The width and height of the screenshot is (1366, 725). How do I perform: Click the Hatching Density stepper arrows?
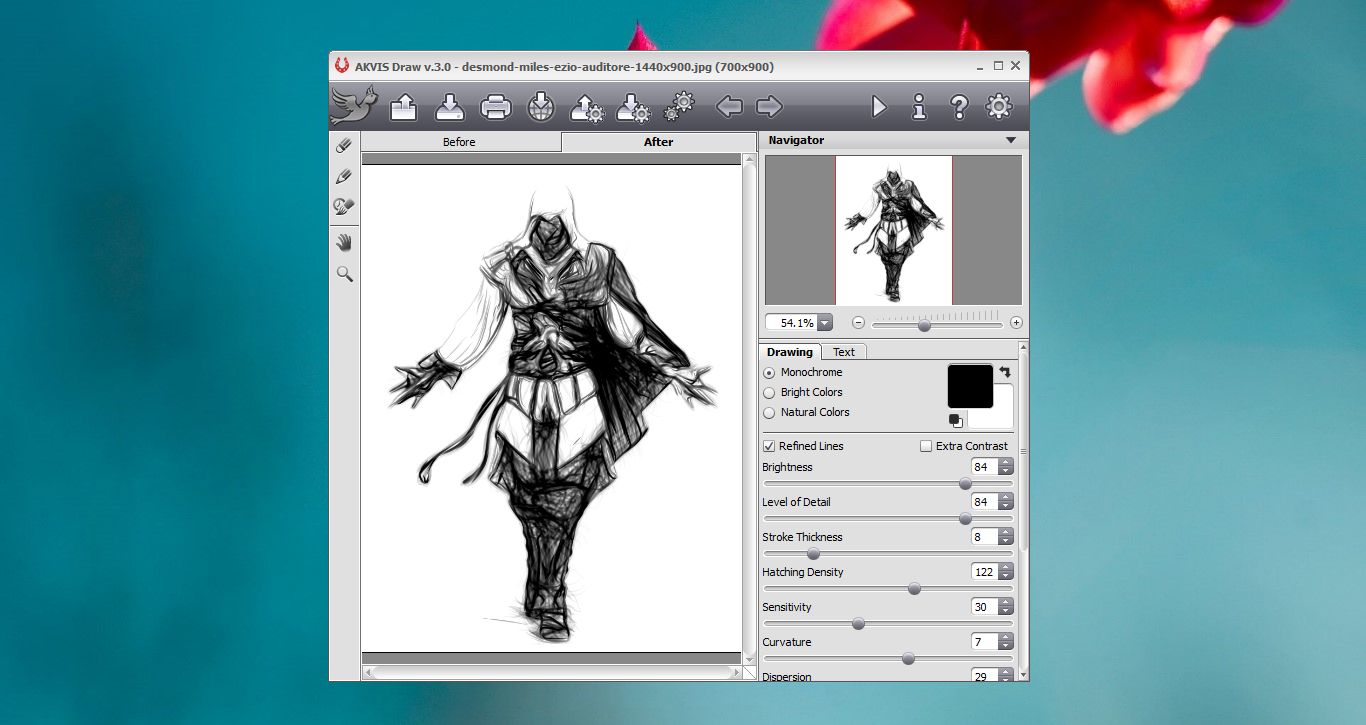pos(1005,572)
